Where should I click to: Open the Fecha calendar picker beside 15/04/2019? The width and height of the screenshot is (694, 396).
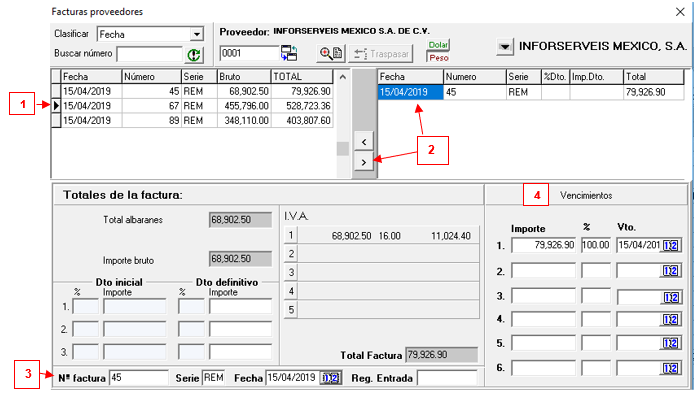(330, 378)
